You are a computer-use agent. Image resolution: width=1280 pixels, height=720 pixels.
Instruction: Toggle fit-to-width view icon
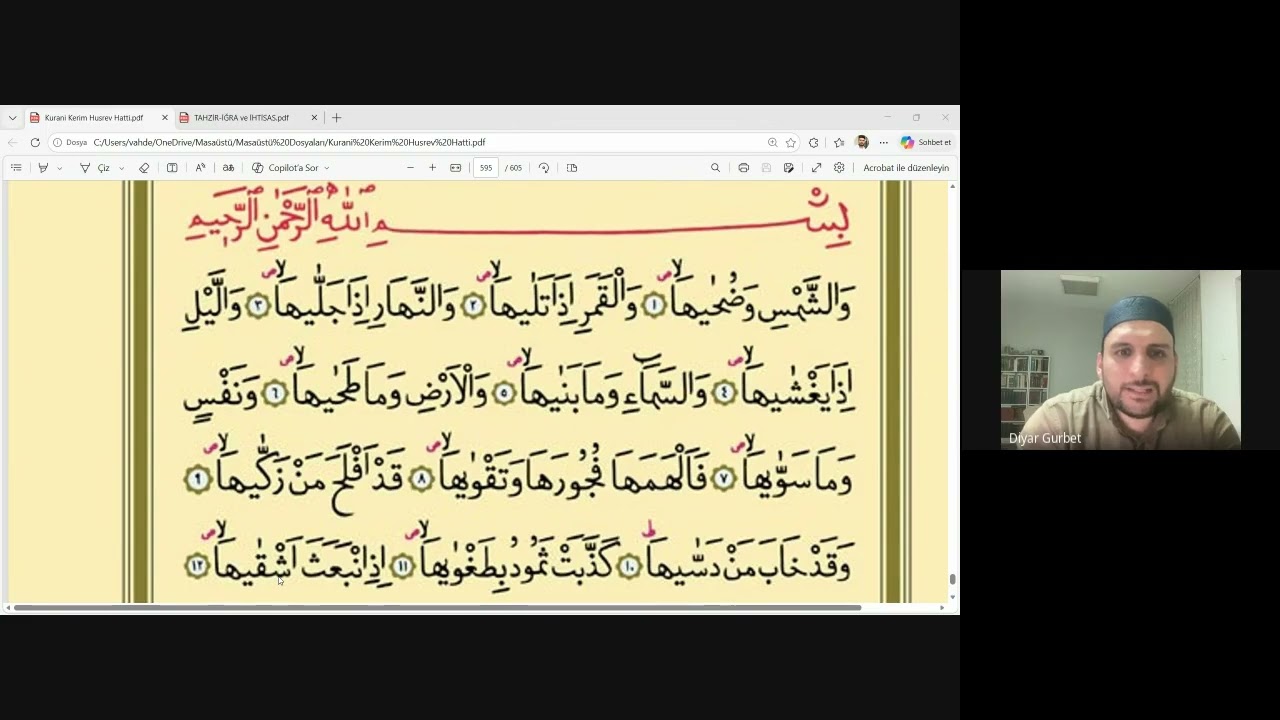(x=456, y=168)
